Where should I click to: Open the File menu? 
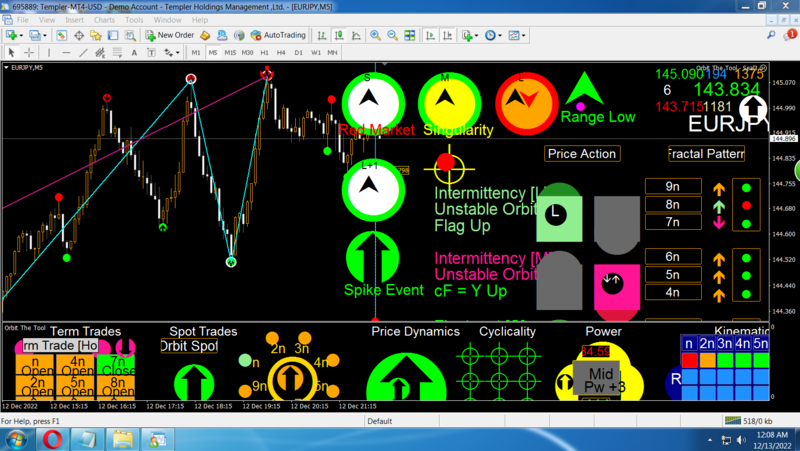(x=23, y=20)
